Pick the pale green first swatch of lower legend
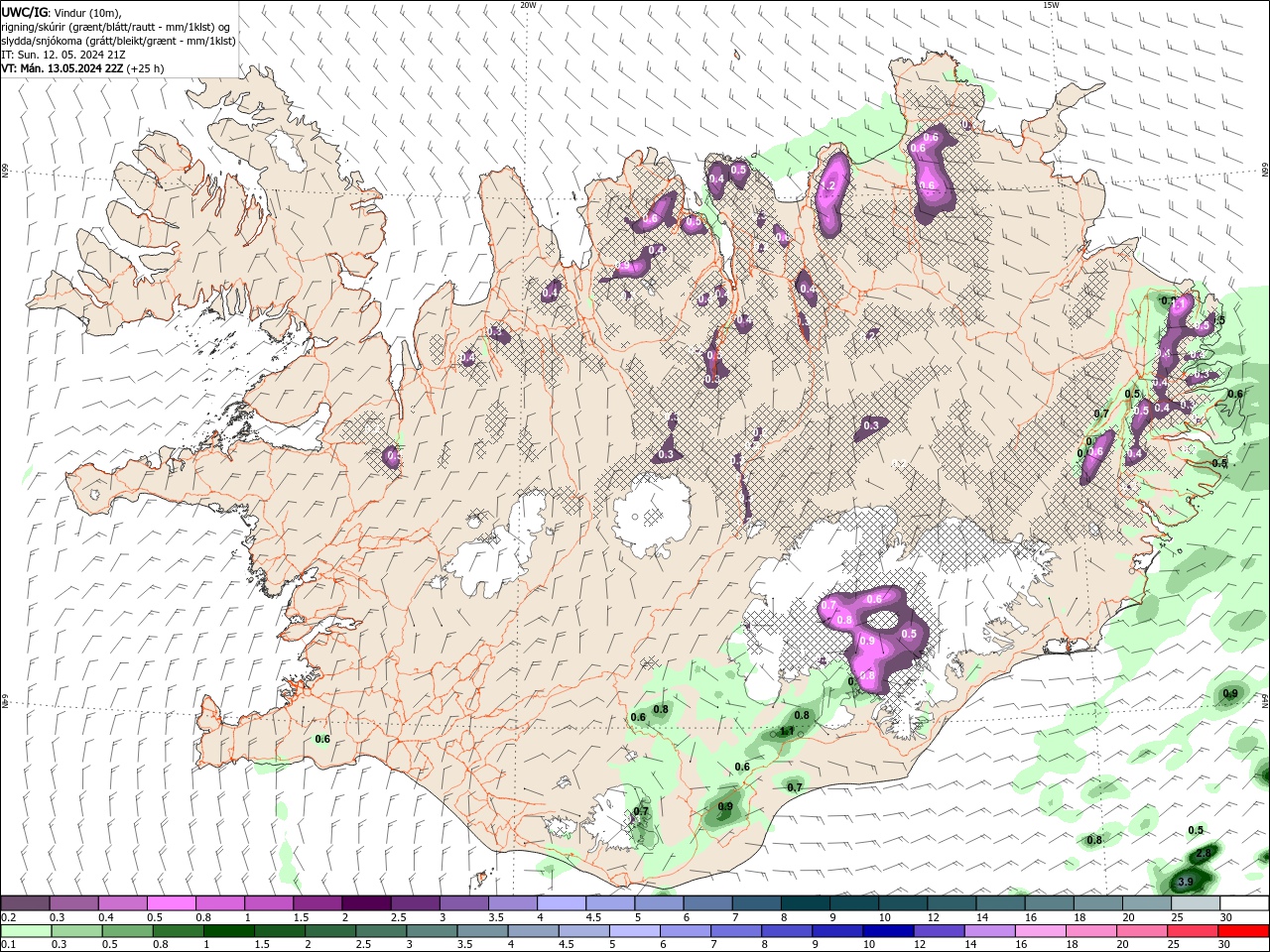The height and width of the screenshot is (952, 1270). coord(25,932)
